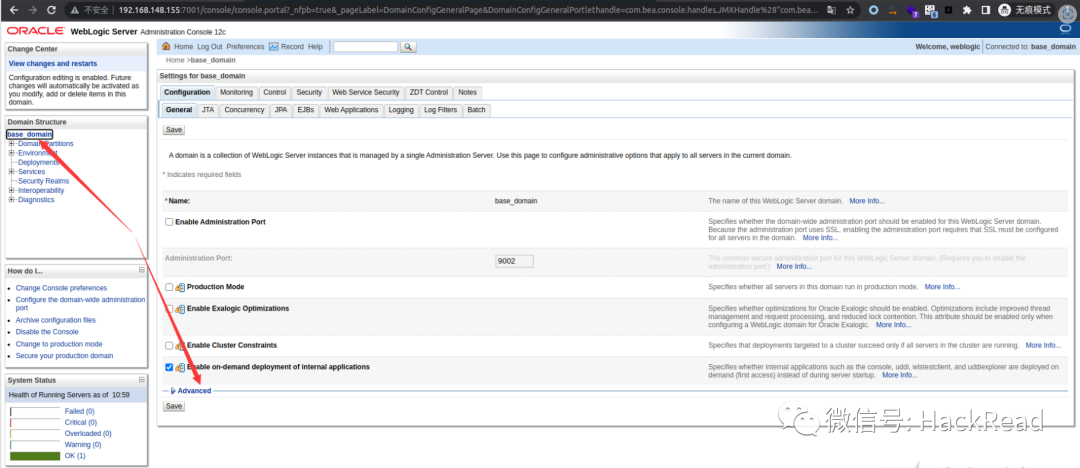Open the Log Filters sub-tab

441,110
